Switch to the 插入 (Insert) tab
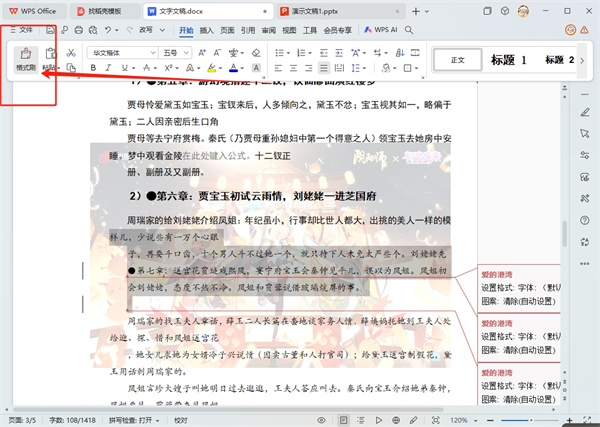 (x=206, y=30)
